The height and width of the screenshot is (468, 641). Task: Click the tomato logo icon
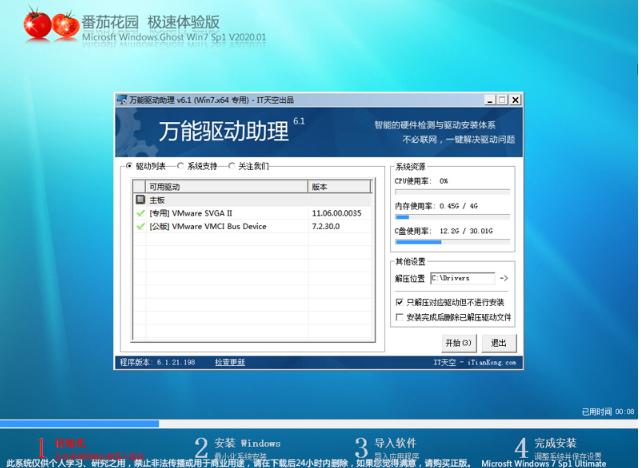pos(51,25)
